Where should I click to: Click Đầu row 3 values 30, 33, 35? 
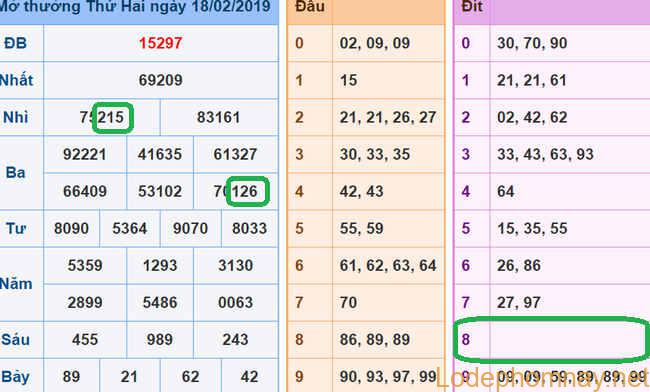(375, 154)
